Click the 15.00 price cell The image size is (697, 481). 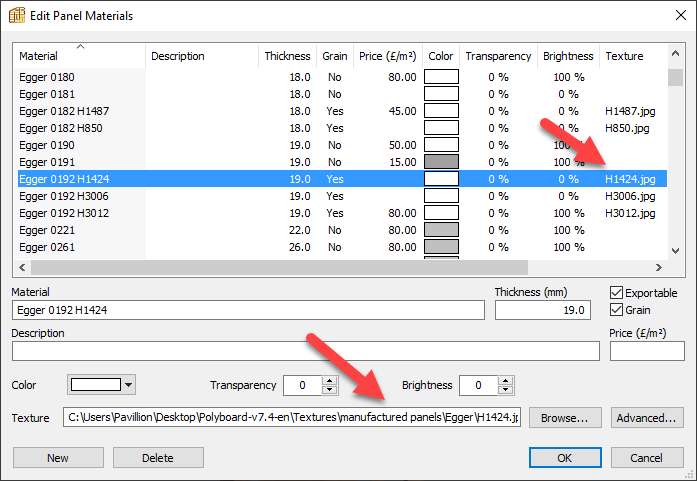(402, 162)
